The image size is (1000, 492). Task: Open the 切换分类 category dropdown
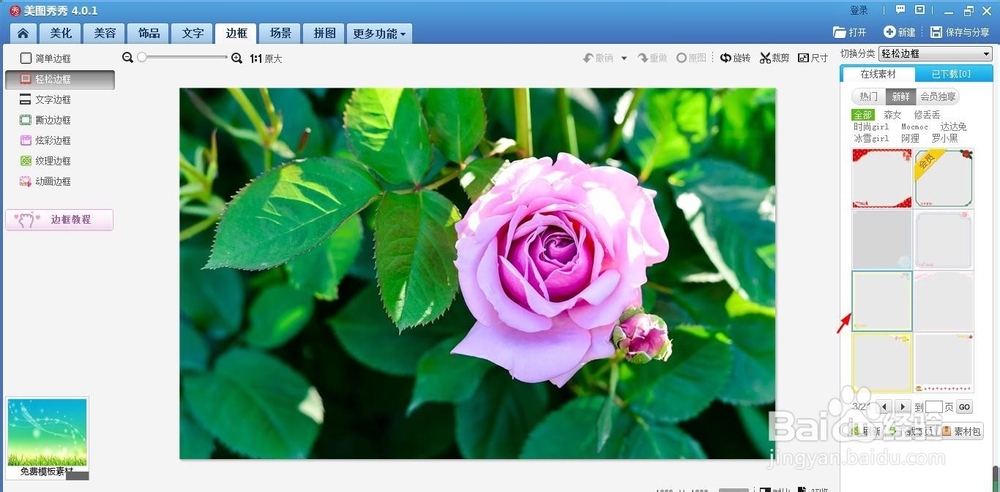coord(936,54)
